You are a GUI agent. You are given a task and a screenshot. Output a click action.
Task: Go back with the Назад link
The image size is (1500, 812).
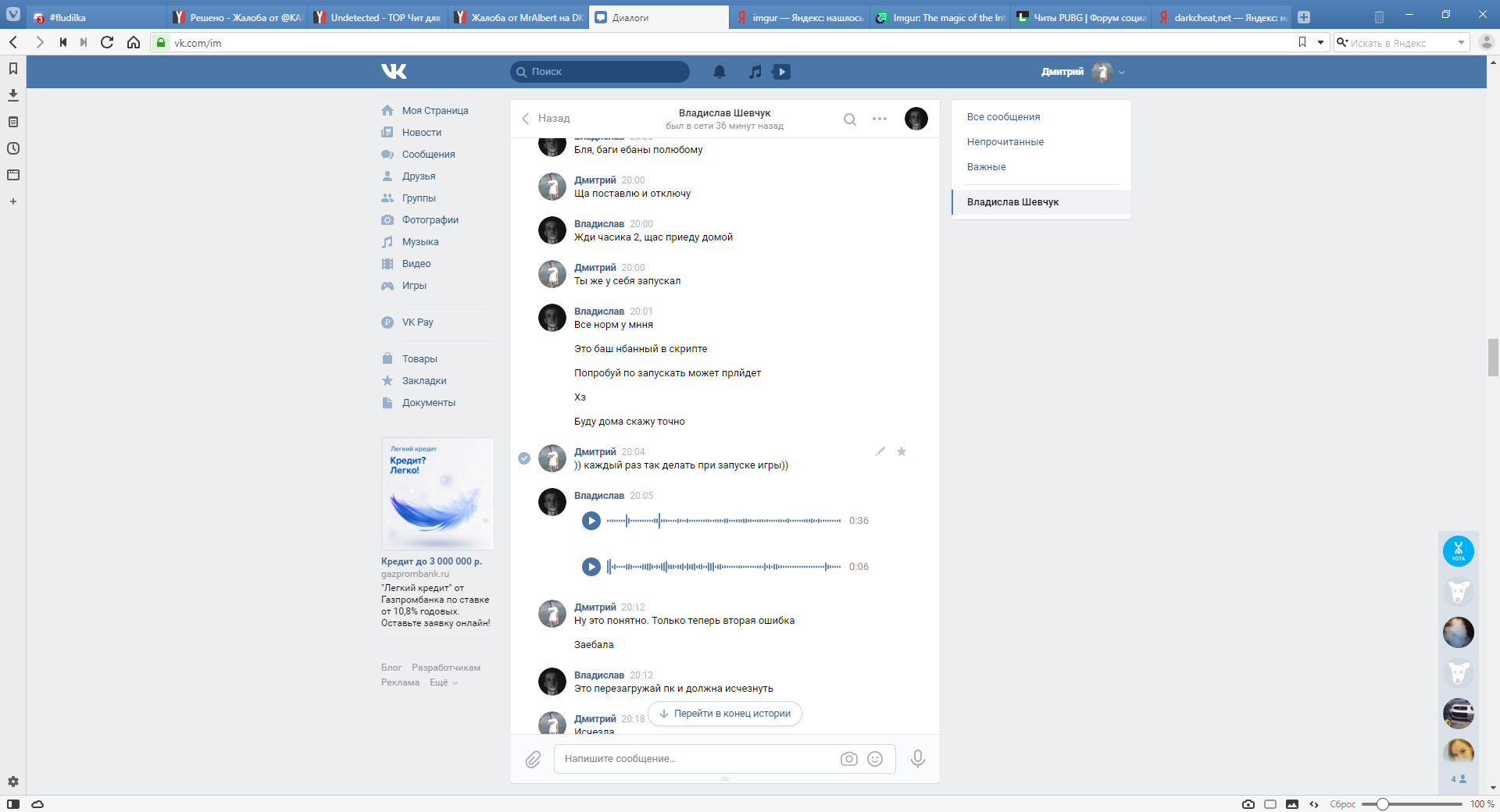(x=546, y=119)
